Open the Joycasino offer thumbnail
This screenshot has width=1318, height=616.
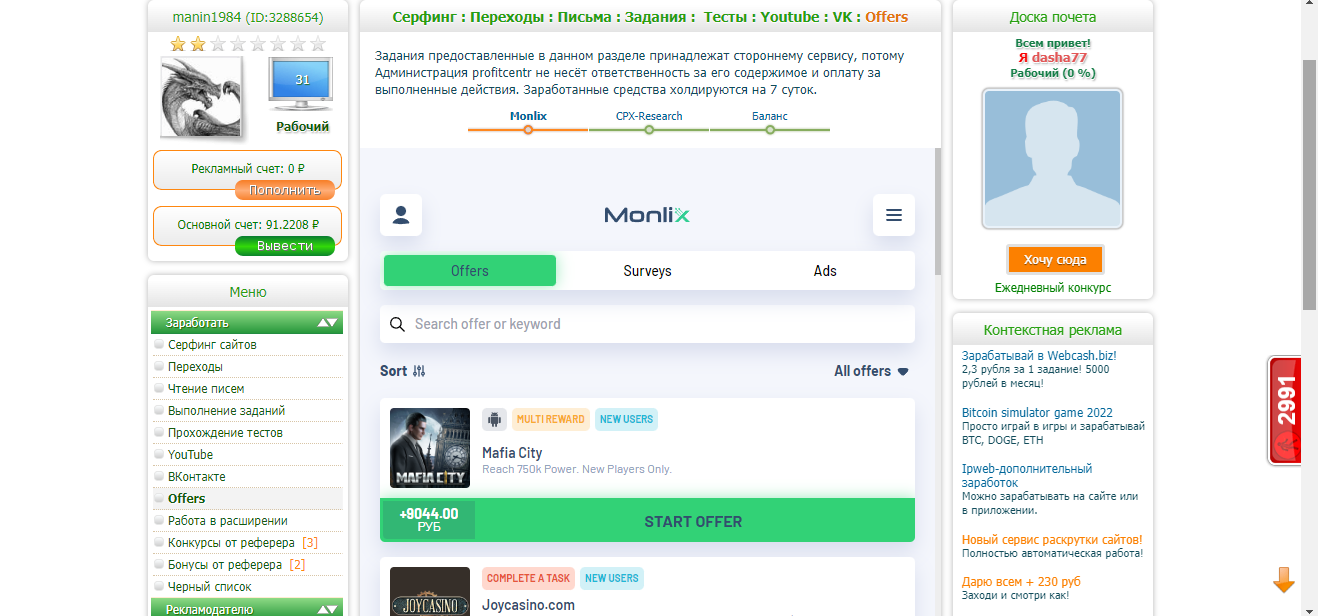tap(430, 592)
